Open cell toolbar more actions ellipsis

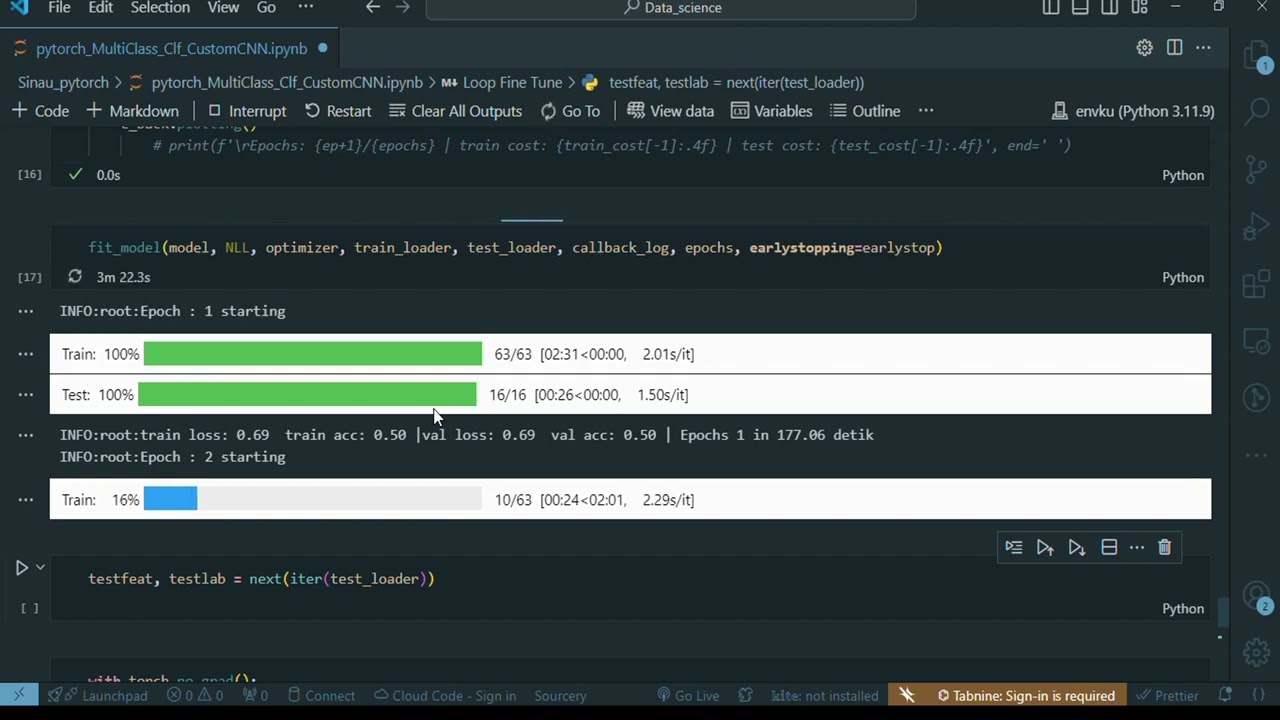[x=1137, y=547]
